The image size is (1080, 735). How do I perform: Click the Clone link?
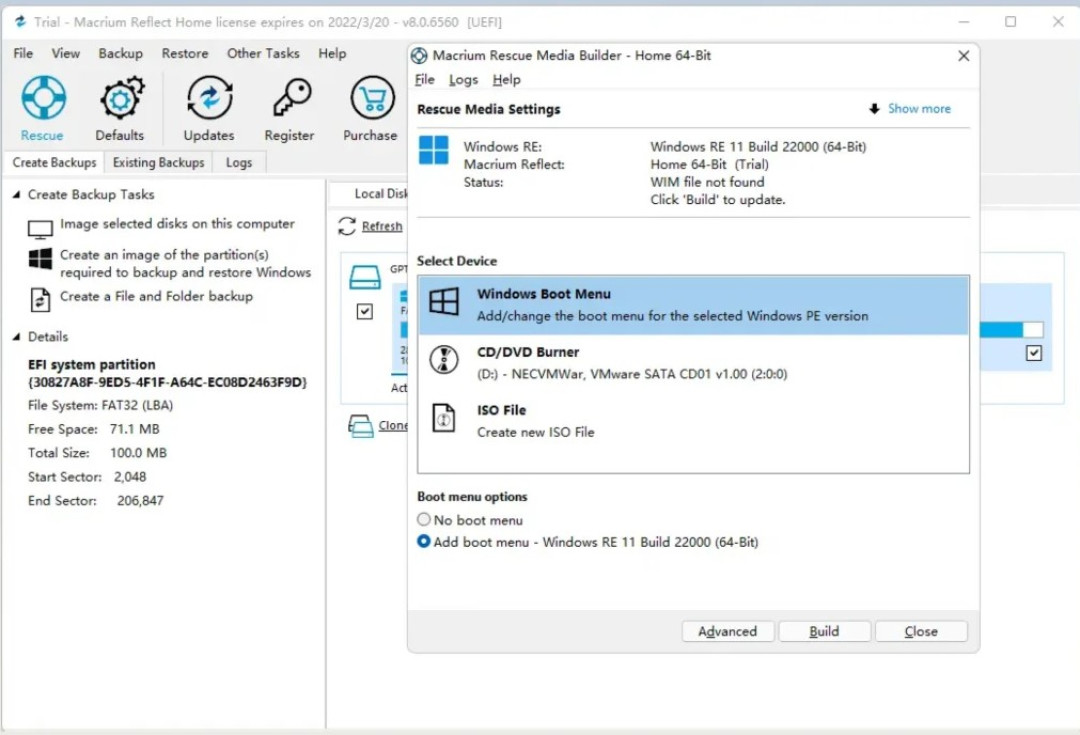tap(393, 426)
